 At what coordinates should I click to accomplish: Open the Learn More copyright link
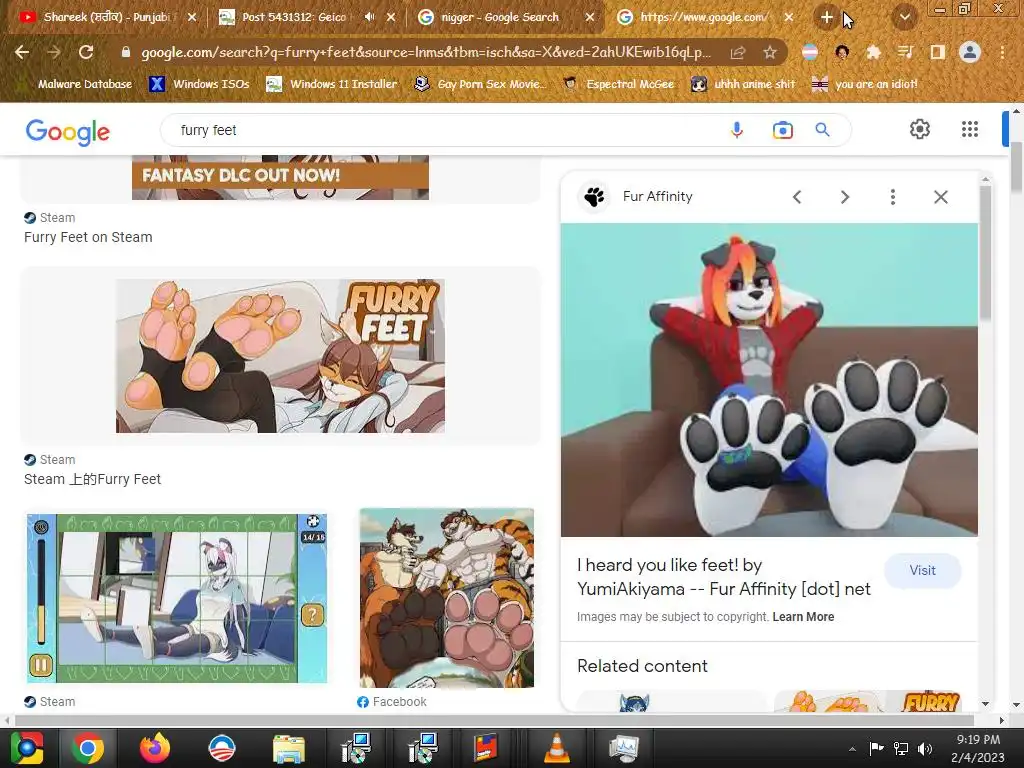(x=803, y=616)
